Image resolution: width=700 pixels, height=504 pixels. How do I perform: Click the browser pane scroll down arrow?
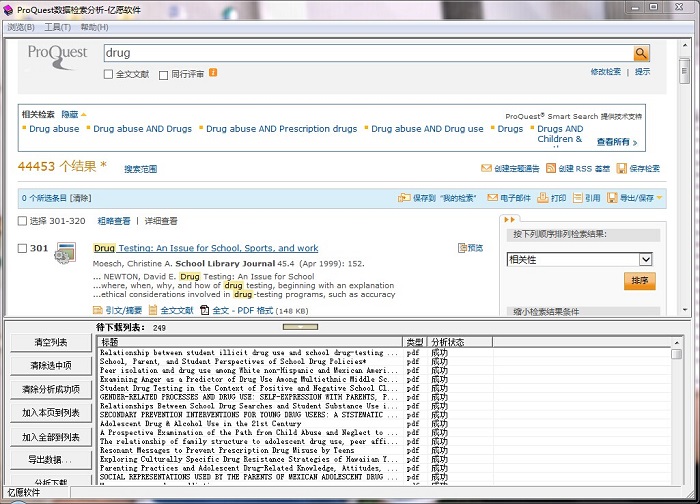click(685, 309)
